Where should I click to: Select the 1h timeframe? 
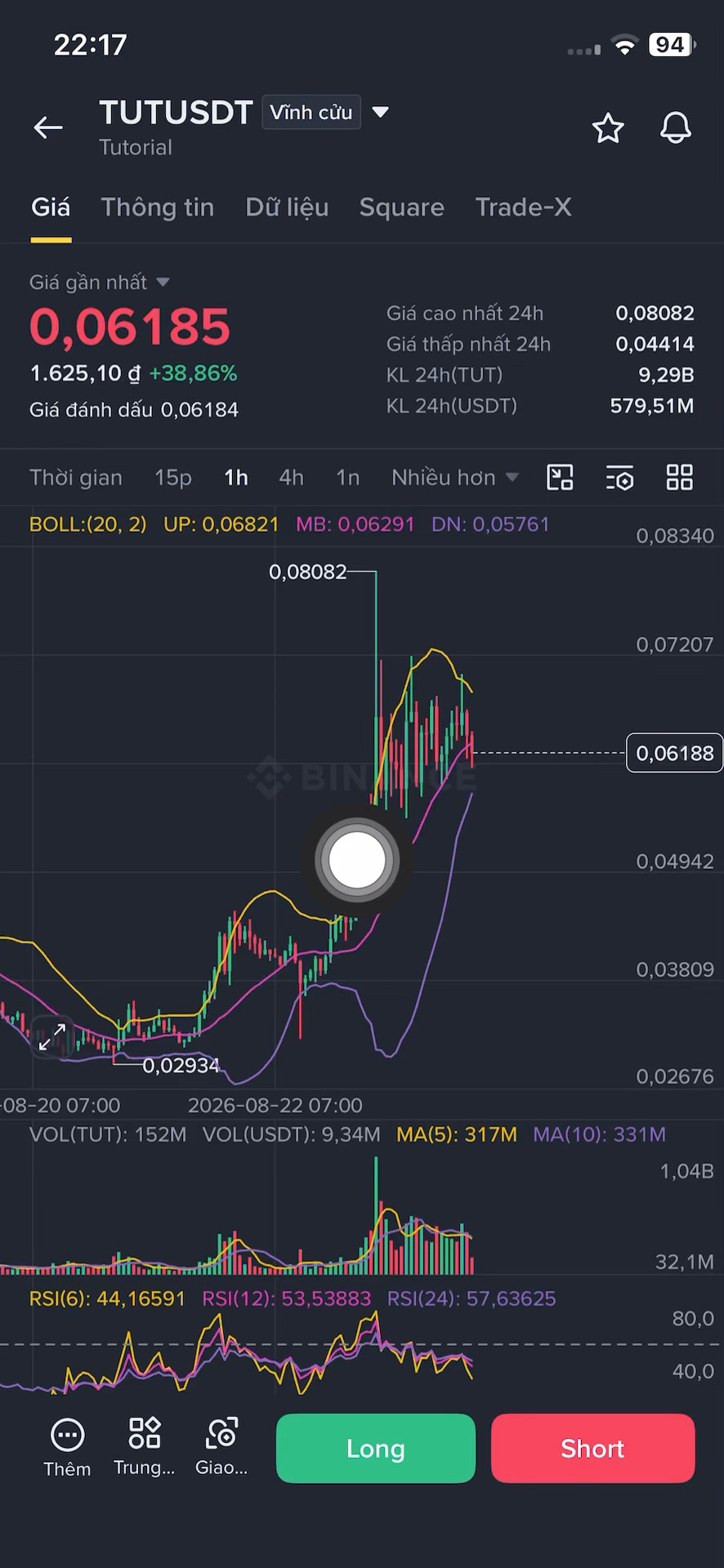tap(236, 478)
